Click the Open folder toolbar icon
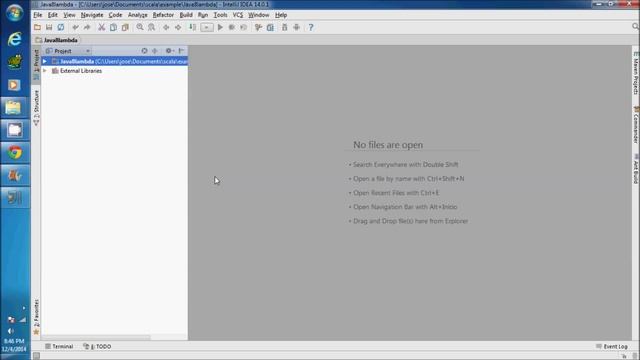640x360 pixels. click(37, 27)
